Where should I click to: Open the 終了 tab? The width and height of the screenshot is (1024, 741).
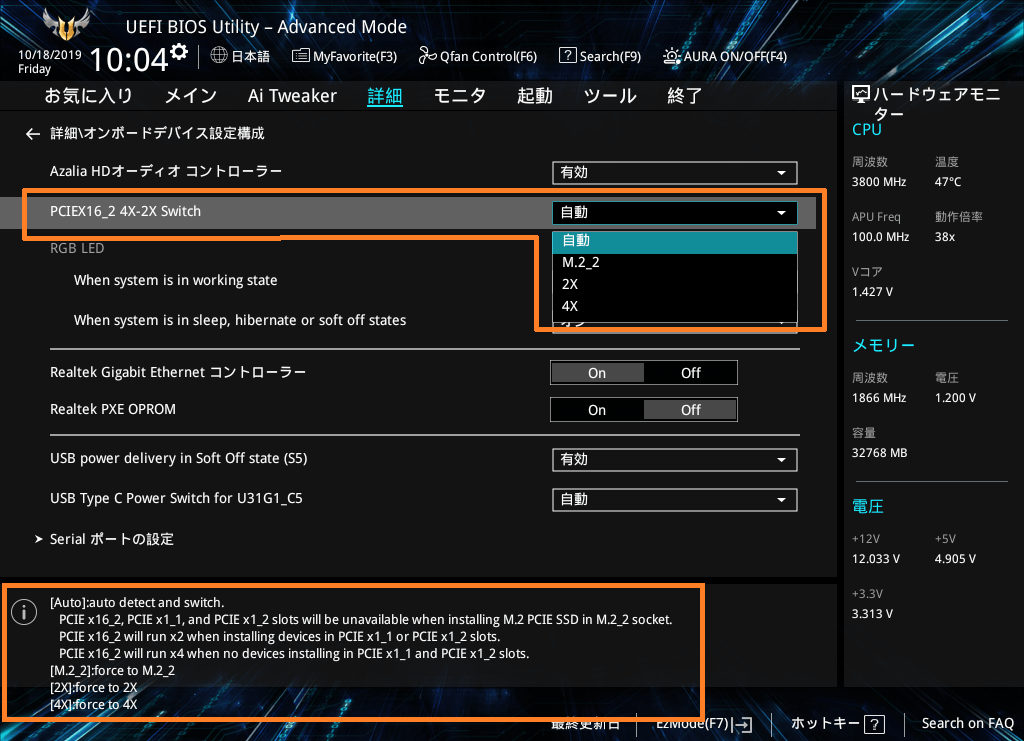[684, 96]
